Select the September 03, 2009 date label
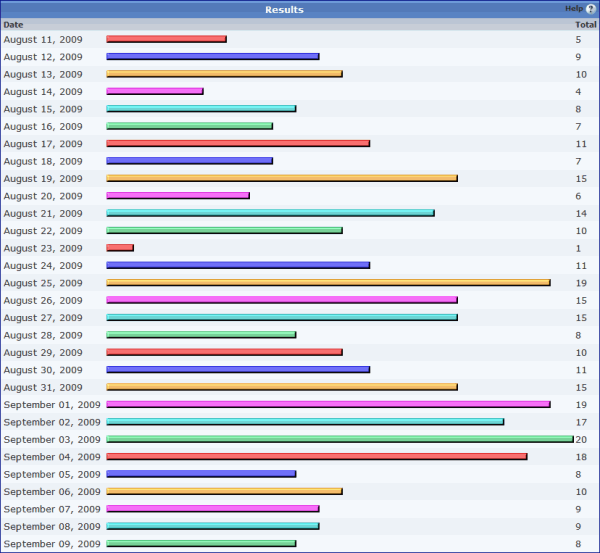This screenshot has width=600, height=553. click(x=52, y=440)
